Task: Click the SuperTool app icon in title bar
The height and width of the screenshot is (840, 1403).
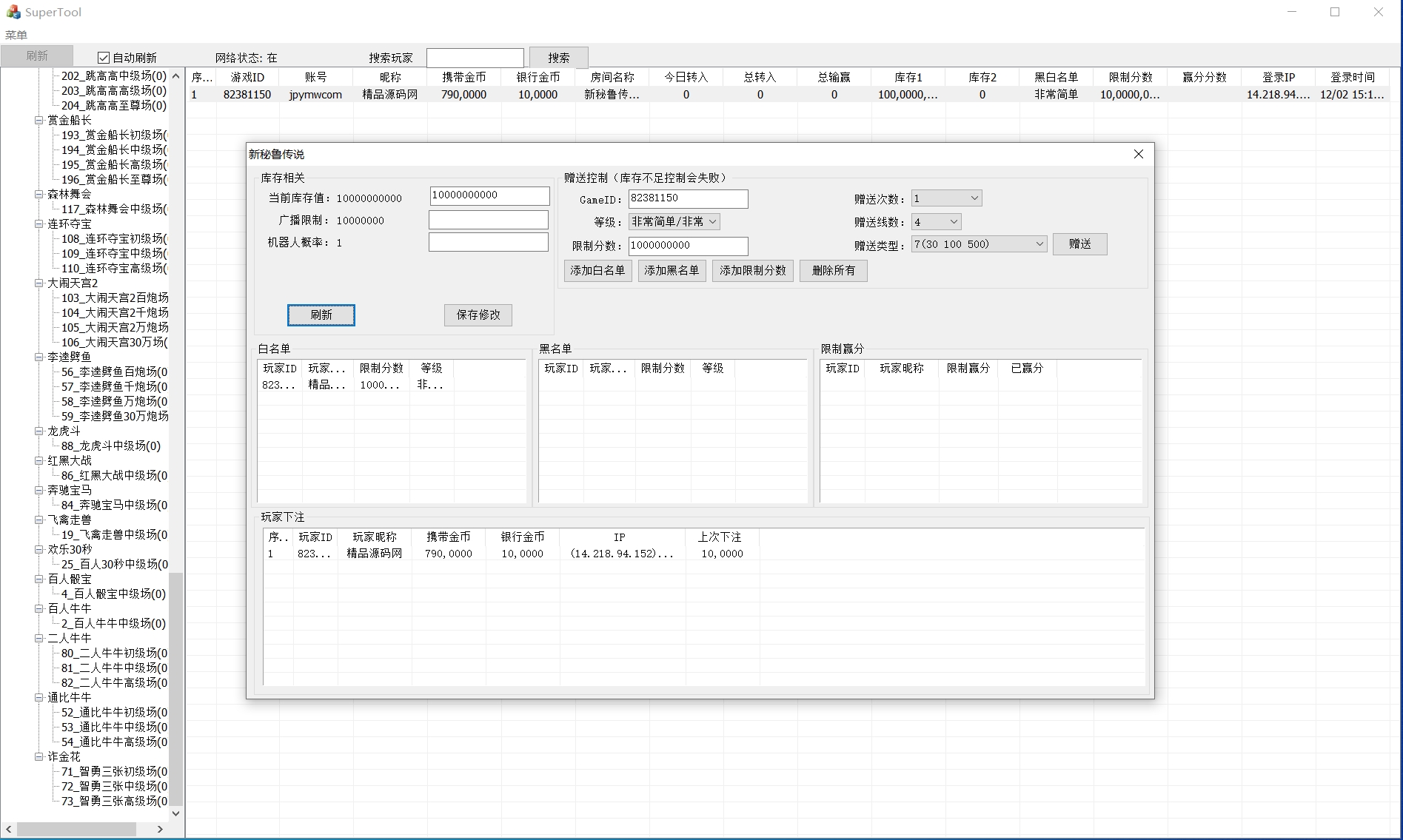Action: click(x=13, y=12)
